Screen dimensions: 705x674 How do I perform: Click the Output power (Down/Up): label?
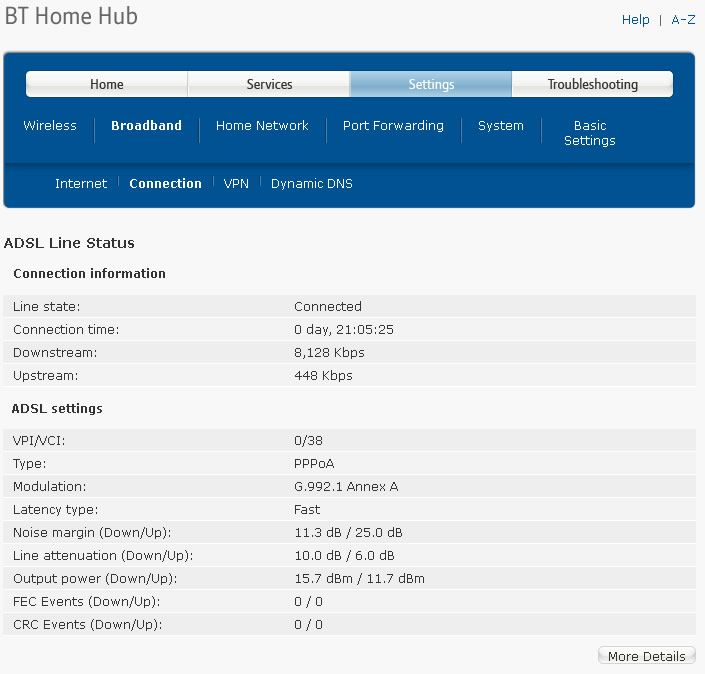click(x=95, y=579)
